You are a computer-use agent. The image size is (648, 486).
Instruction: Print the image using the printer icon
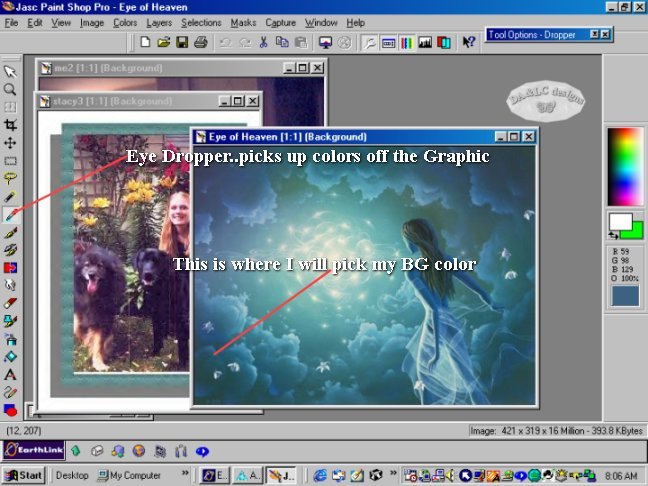coord(201,42)
